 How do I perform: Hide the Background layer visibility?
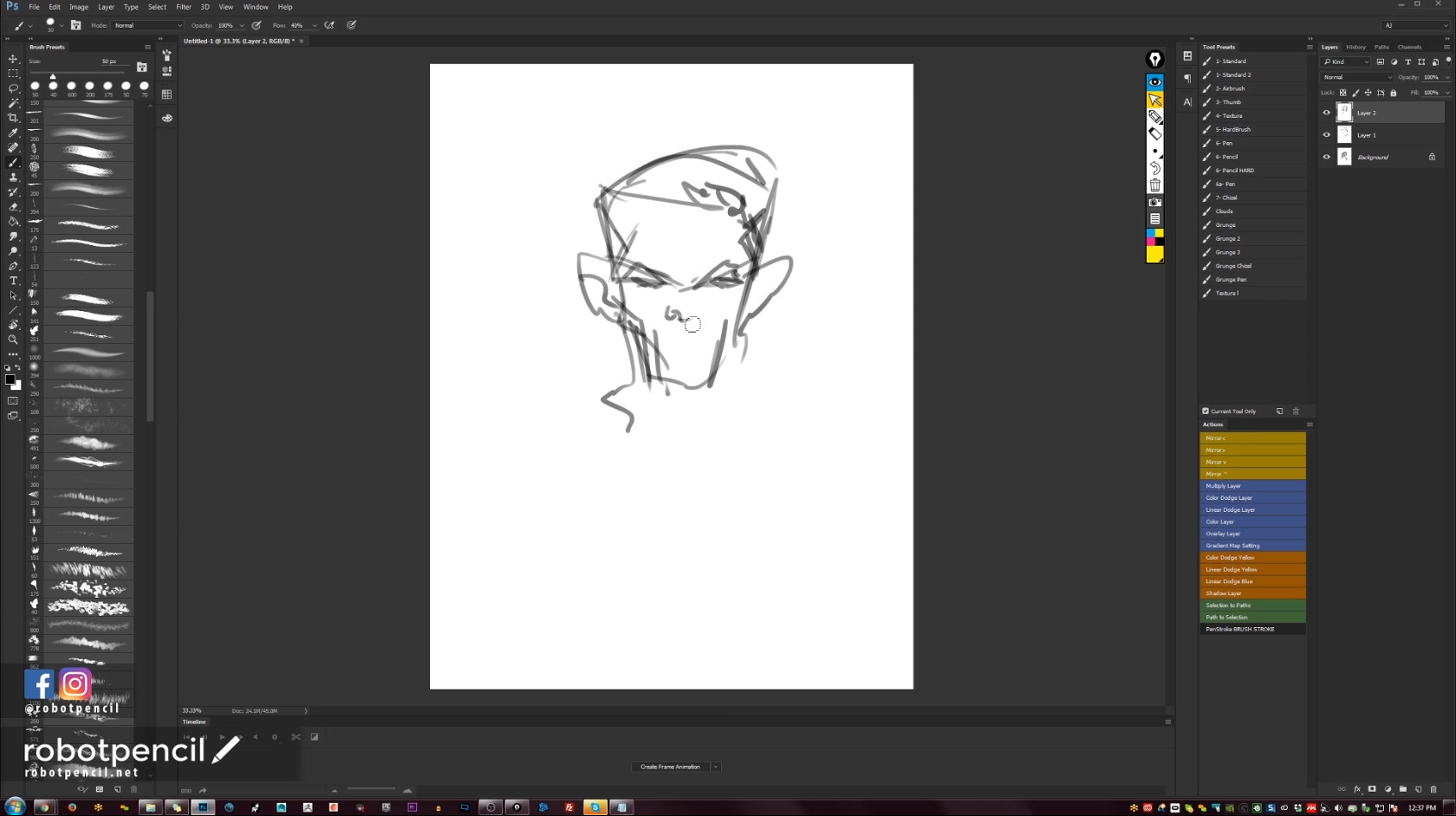coord(1326,157)
